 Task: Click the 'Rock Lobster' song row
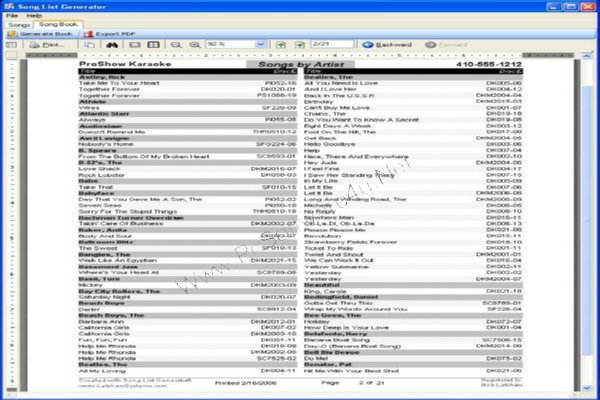188,175
